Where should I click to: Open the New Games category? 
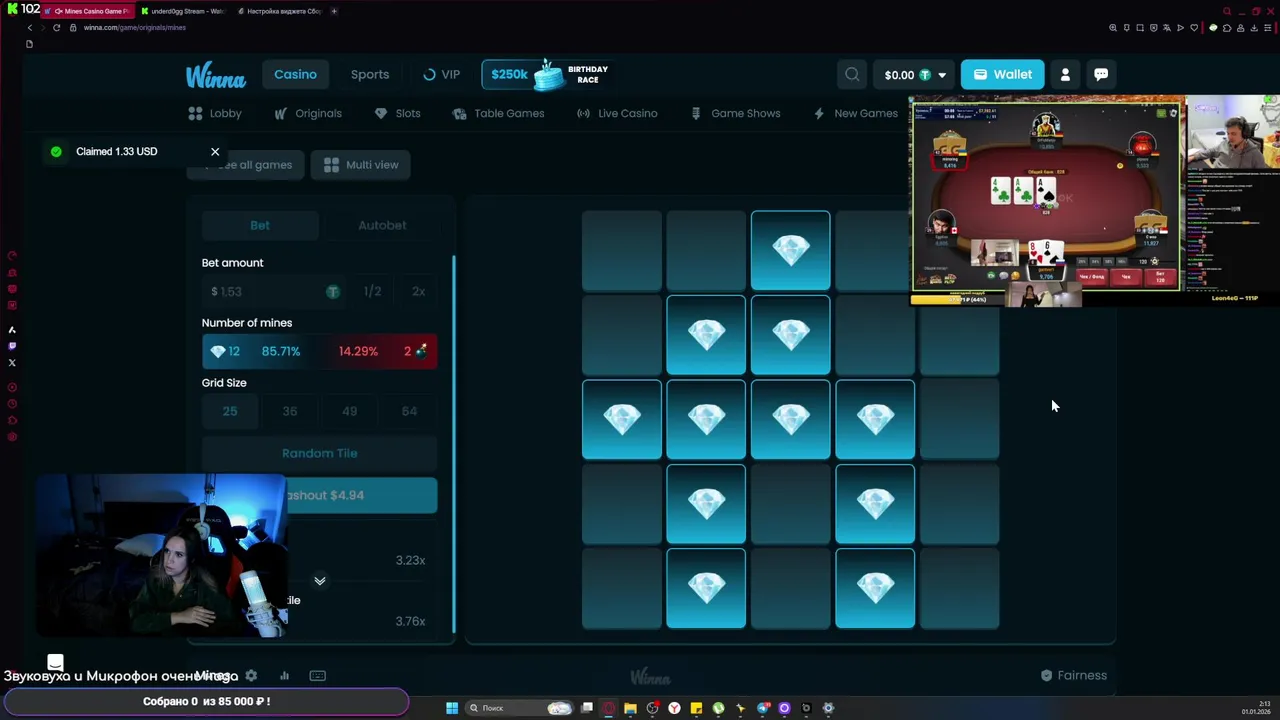[x=856, y=113]
